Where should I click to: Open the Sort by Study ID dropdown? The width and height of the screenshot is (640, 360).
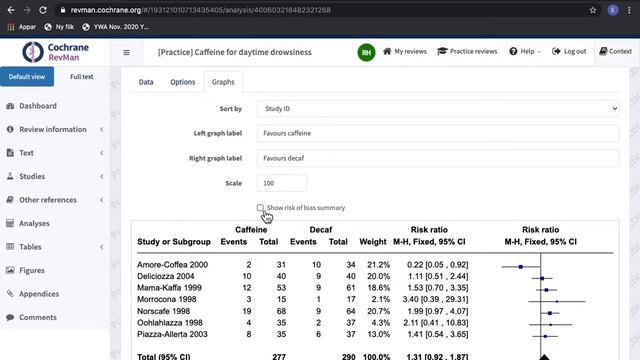[x=438, y=109]
